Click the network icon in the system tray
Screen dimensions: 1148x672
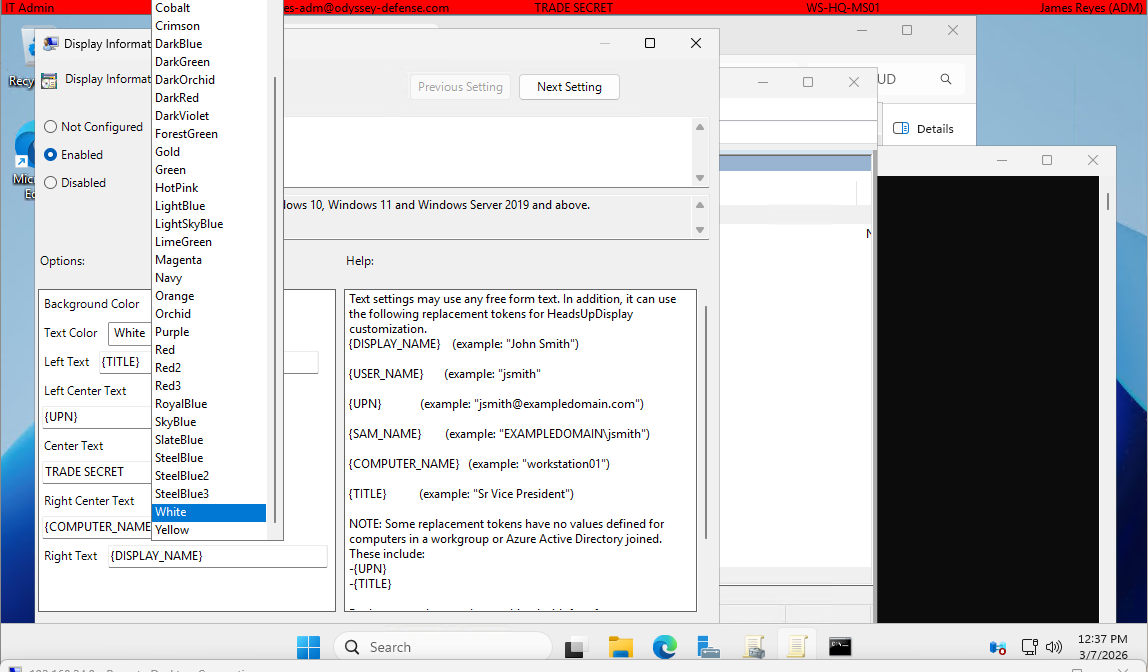1029,646
